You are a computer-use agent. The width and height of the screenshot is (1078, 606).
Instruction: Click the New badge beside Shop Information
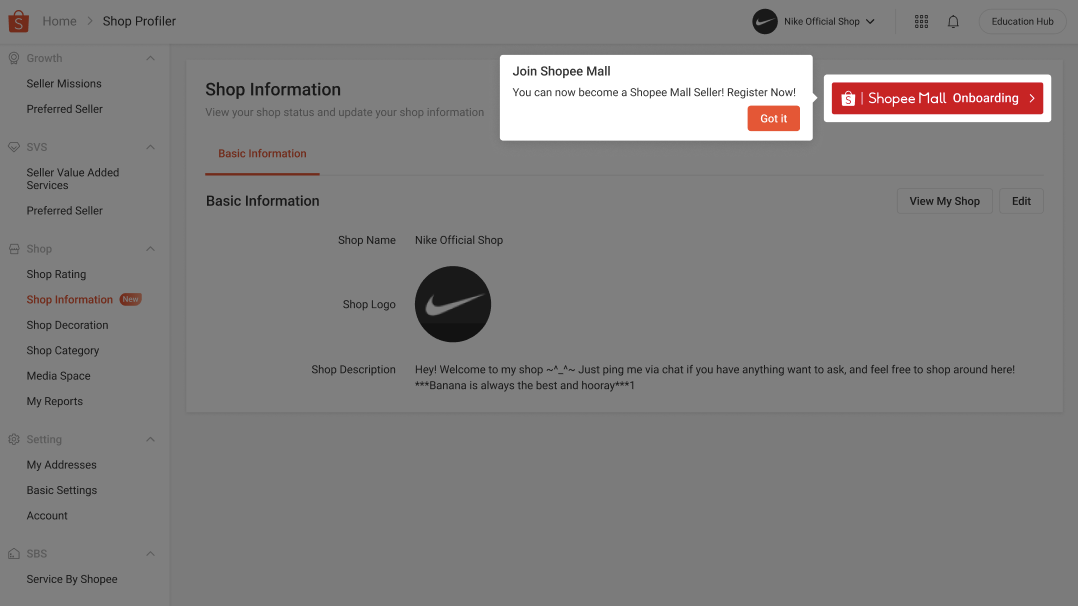[130, 298]
